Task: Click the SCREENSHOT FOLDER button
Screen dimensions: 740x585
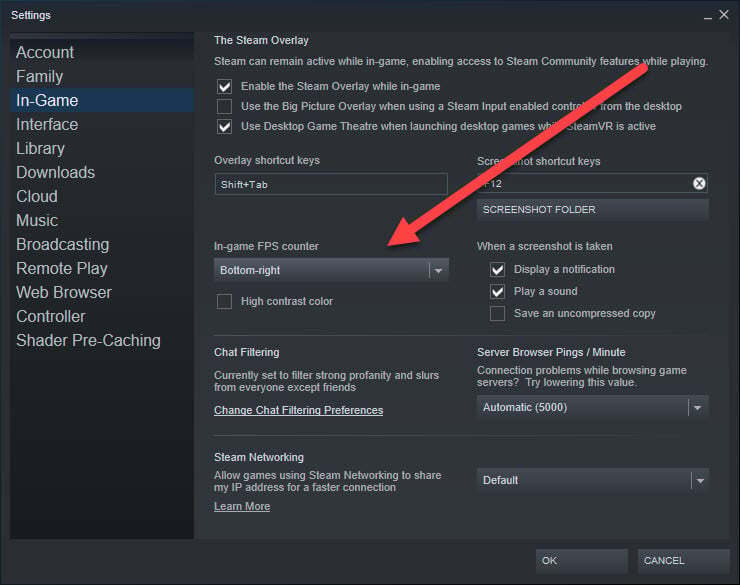Action: [592, 209]
